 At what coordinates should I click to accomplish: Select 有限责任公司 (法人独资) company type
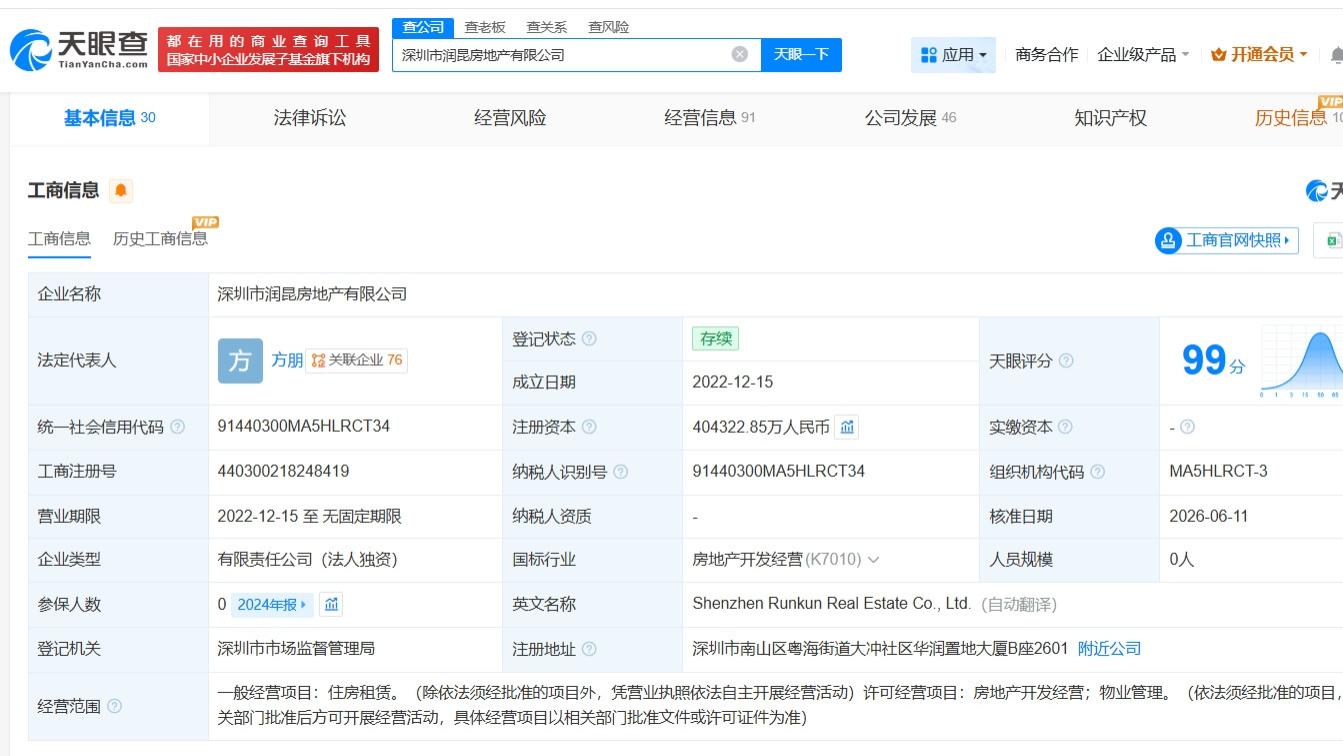307,560
